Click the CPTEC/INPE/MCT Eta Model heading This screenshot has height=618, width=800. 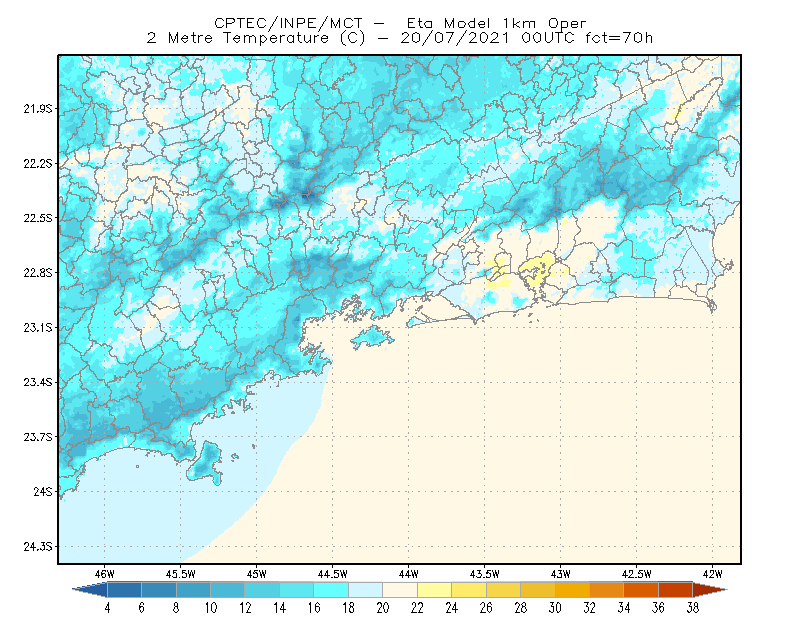[400, 23]
